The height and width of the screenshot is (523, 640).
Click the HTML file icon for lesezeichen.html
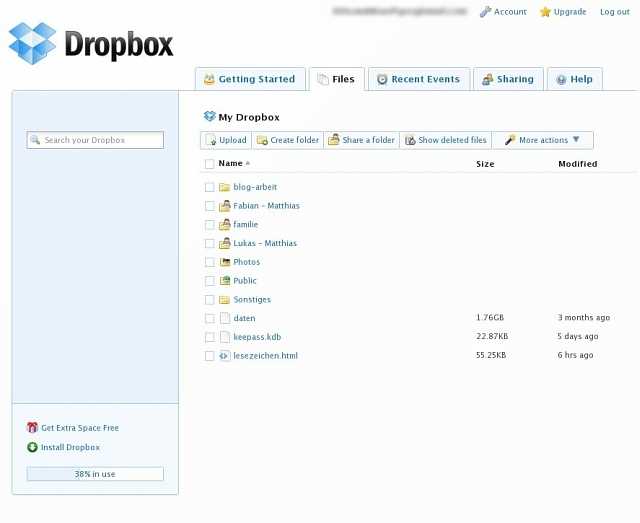[x=224, y=356]
